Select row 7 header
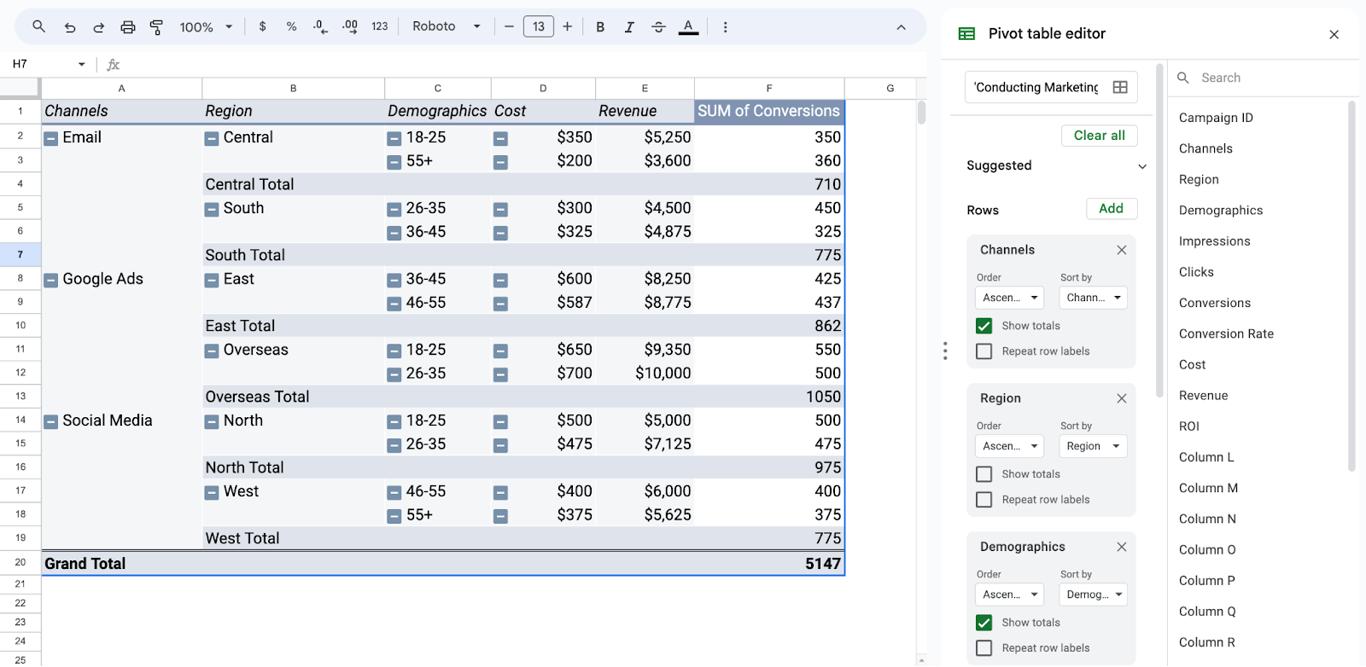Image resolution: width=1366 pixels, height=667 pixels. (x=20, y=255)
